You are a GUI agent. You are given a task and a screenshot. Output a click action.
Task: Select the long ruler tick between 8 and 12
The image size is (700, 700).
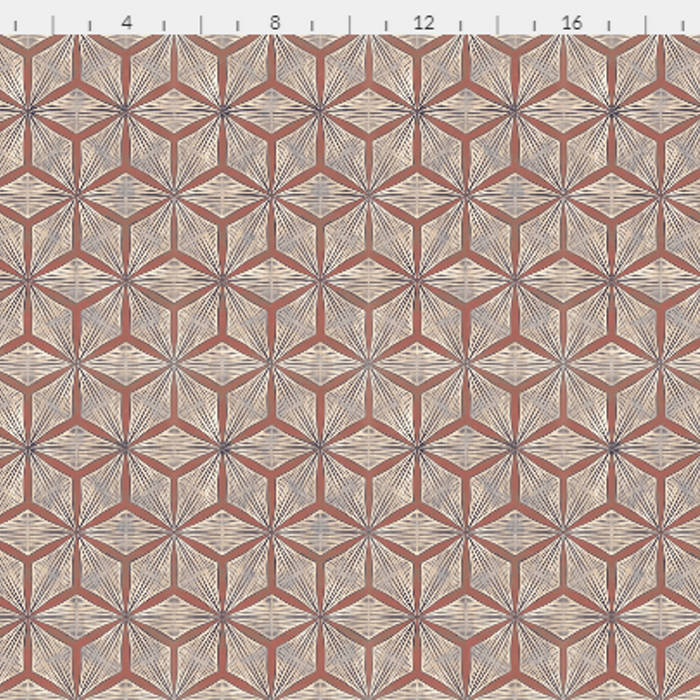click(x=349, y=24)
